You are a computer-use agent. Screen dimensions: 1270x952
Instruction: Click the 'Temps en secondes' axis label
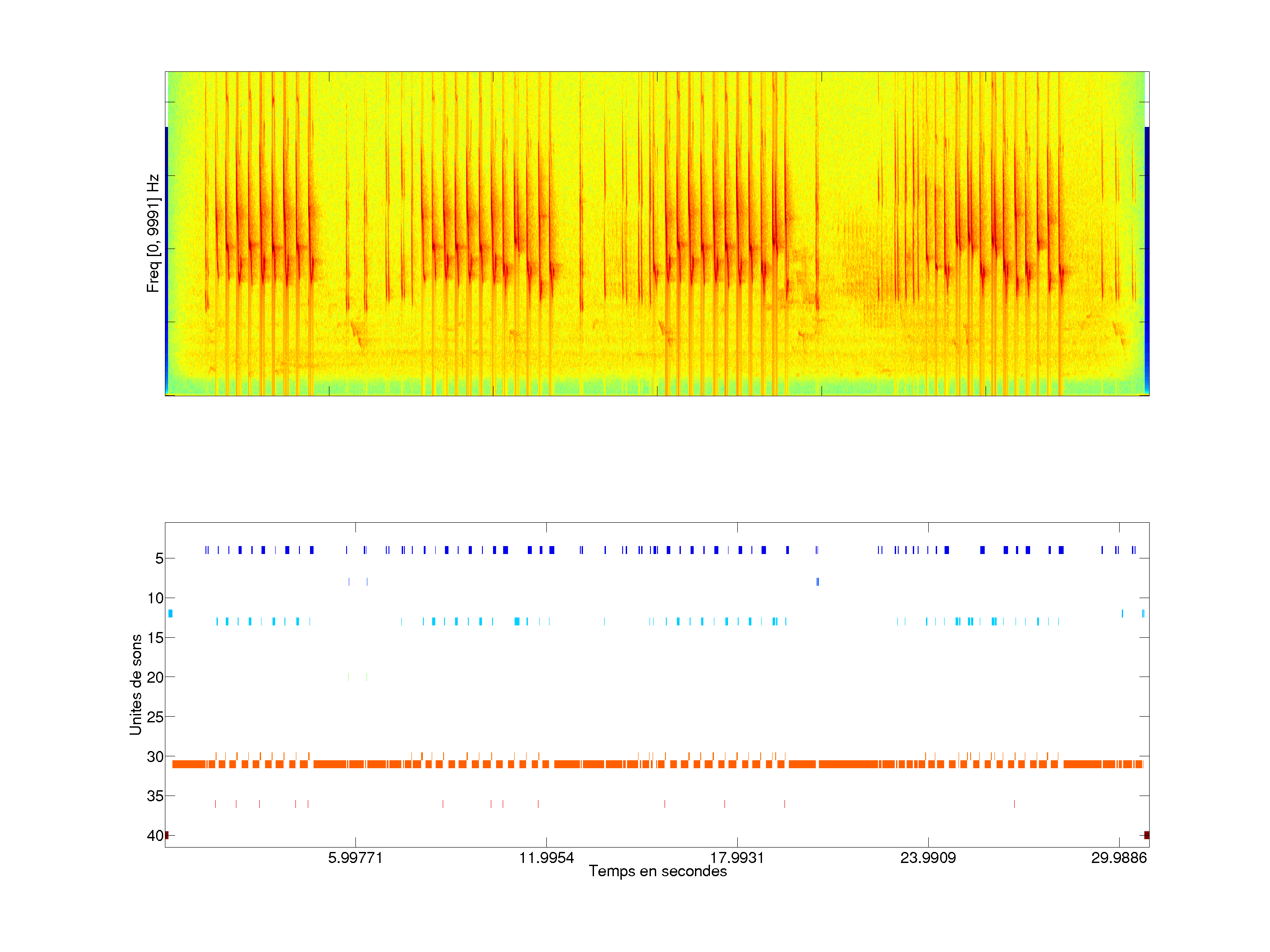click(x=657, y=871)
